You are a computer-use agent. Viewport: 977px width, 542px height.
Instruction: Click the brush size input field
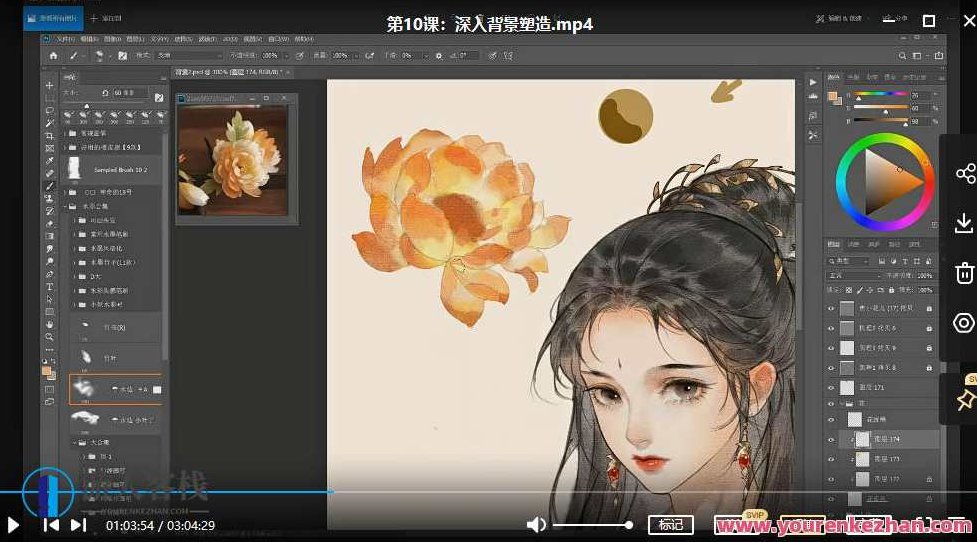coord(130,93)
